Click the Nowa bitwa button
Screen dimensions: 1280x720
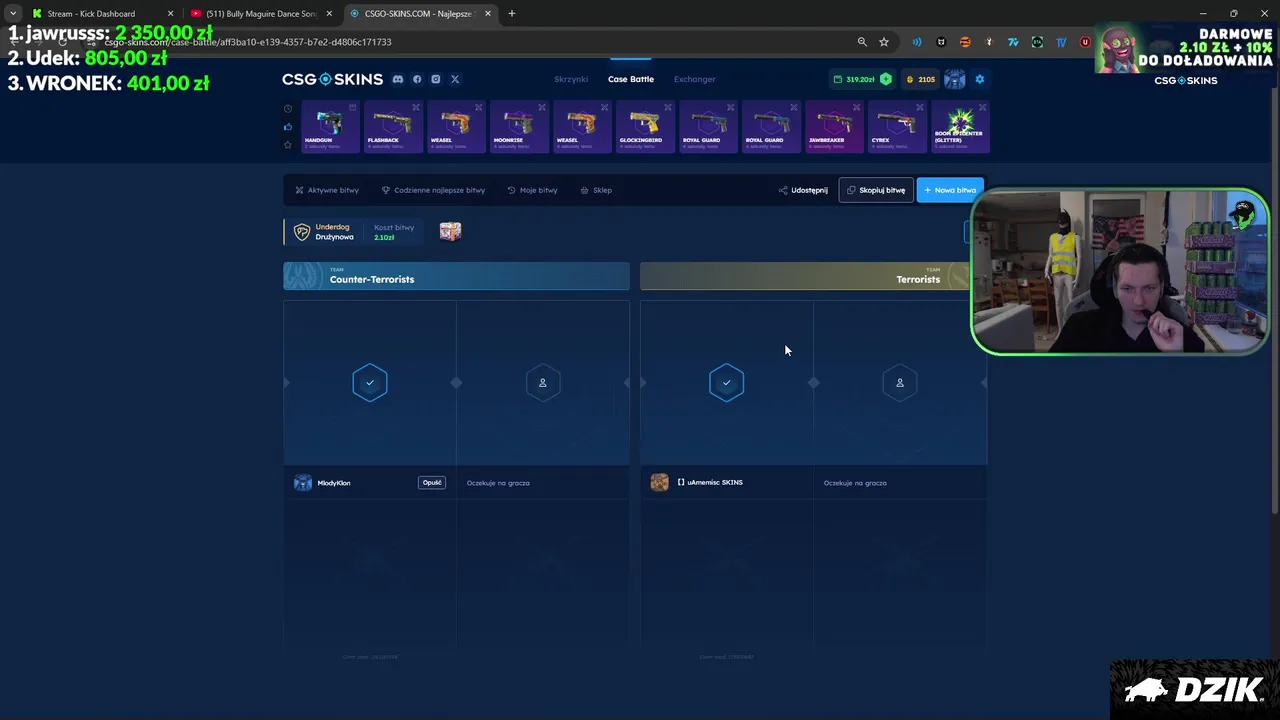950,190
